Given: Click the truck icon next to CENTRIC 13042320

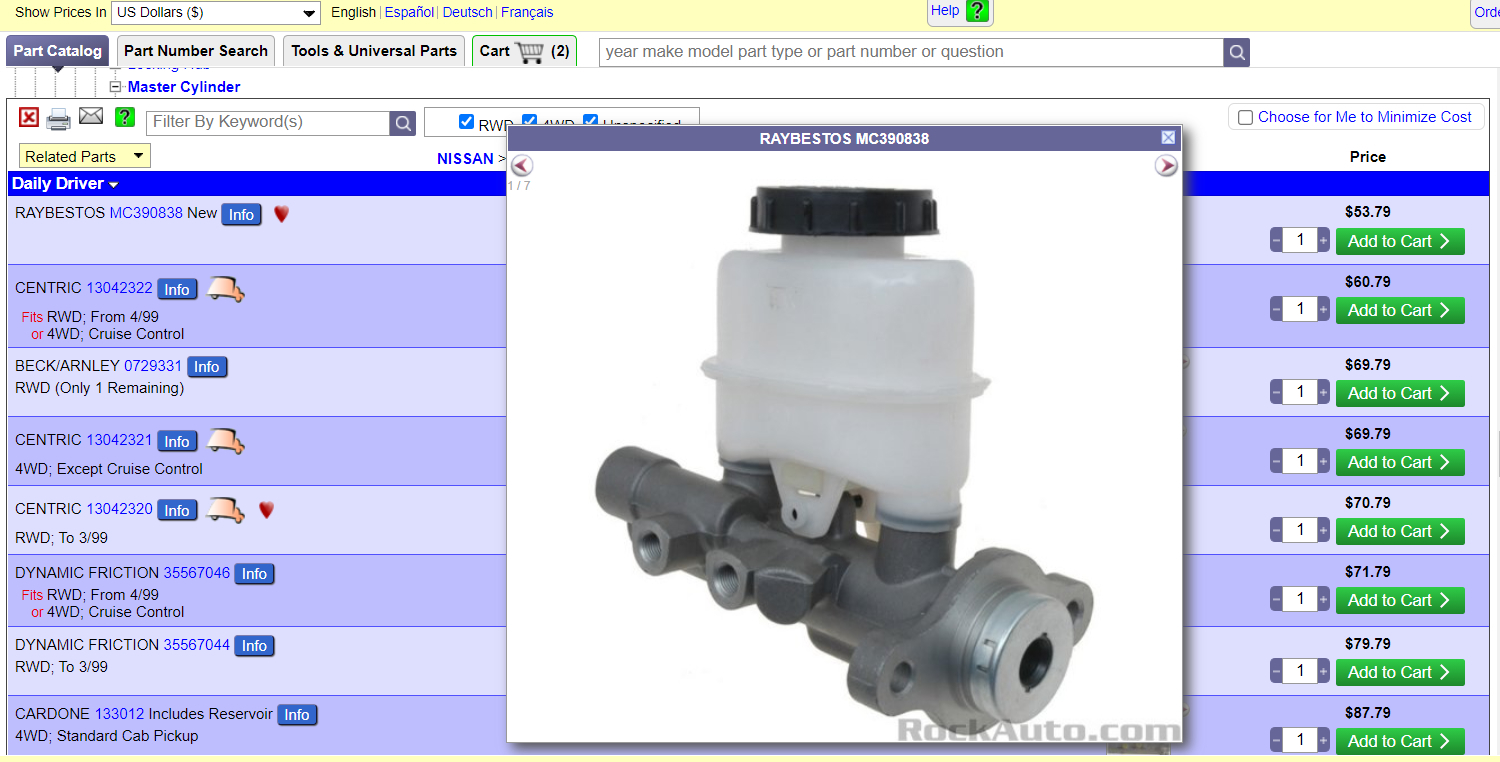Looking at the screenshot, I should click(225, 510).
